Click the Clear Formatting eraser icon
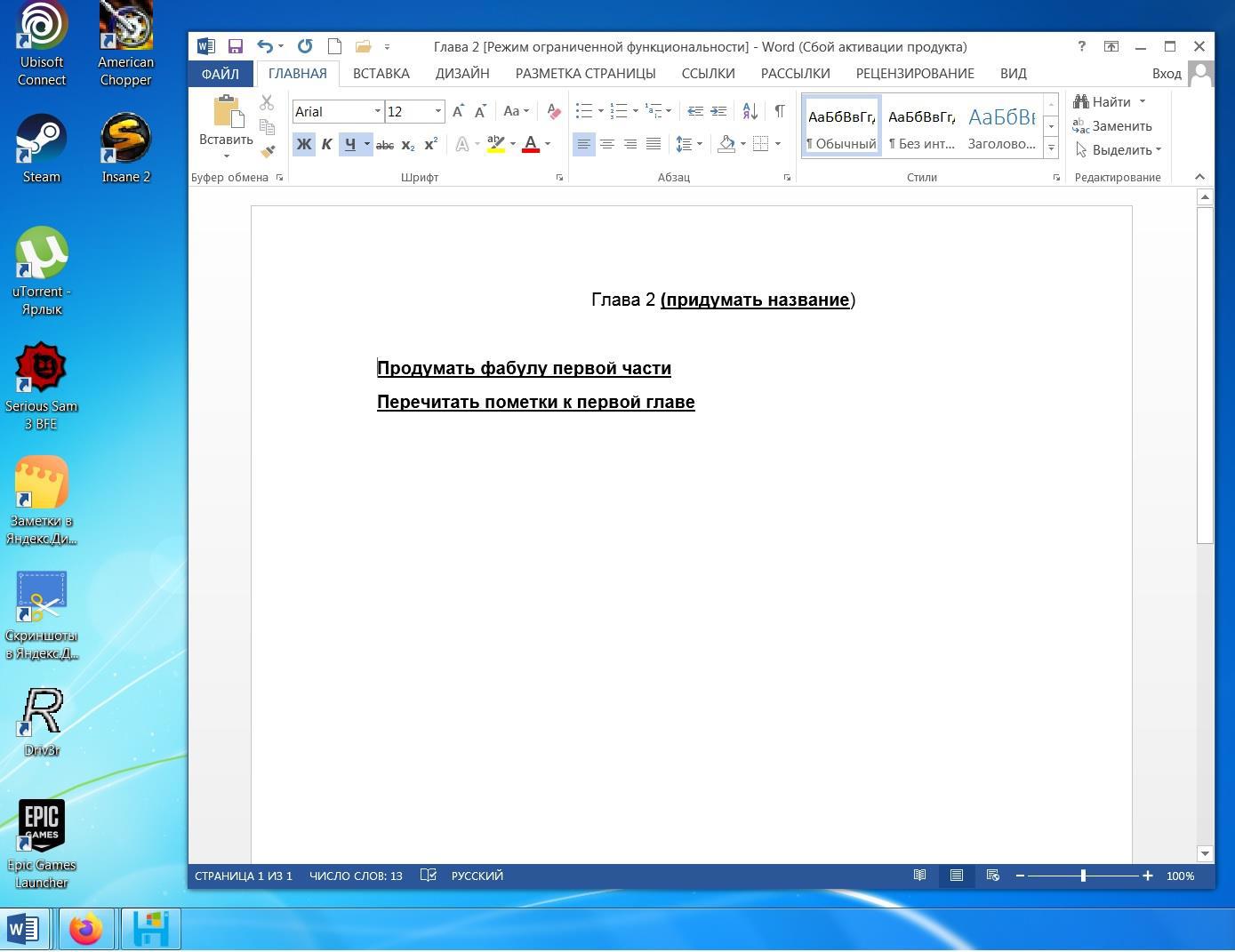The height and width of the screenshot is (952, 1235). click(553, 111)
